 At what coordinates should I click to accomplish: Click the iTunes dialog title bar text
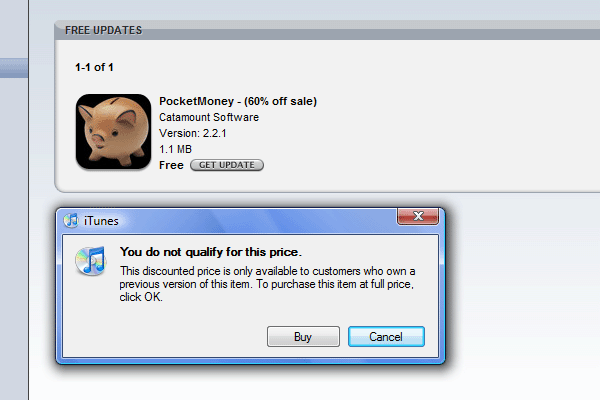101,221
